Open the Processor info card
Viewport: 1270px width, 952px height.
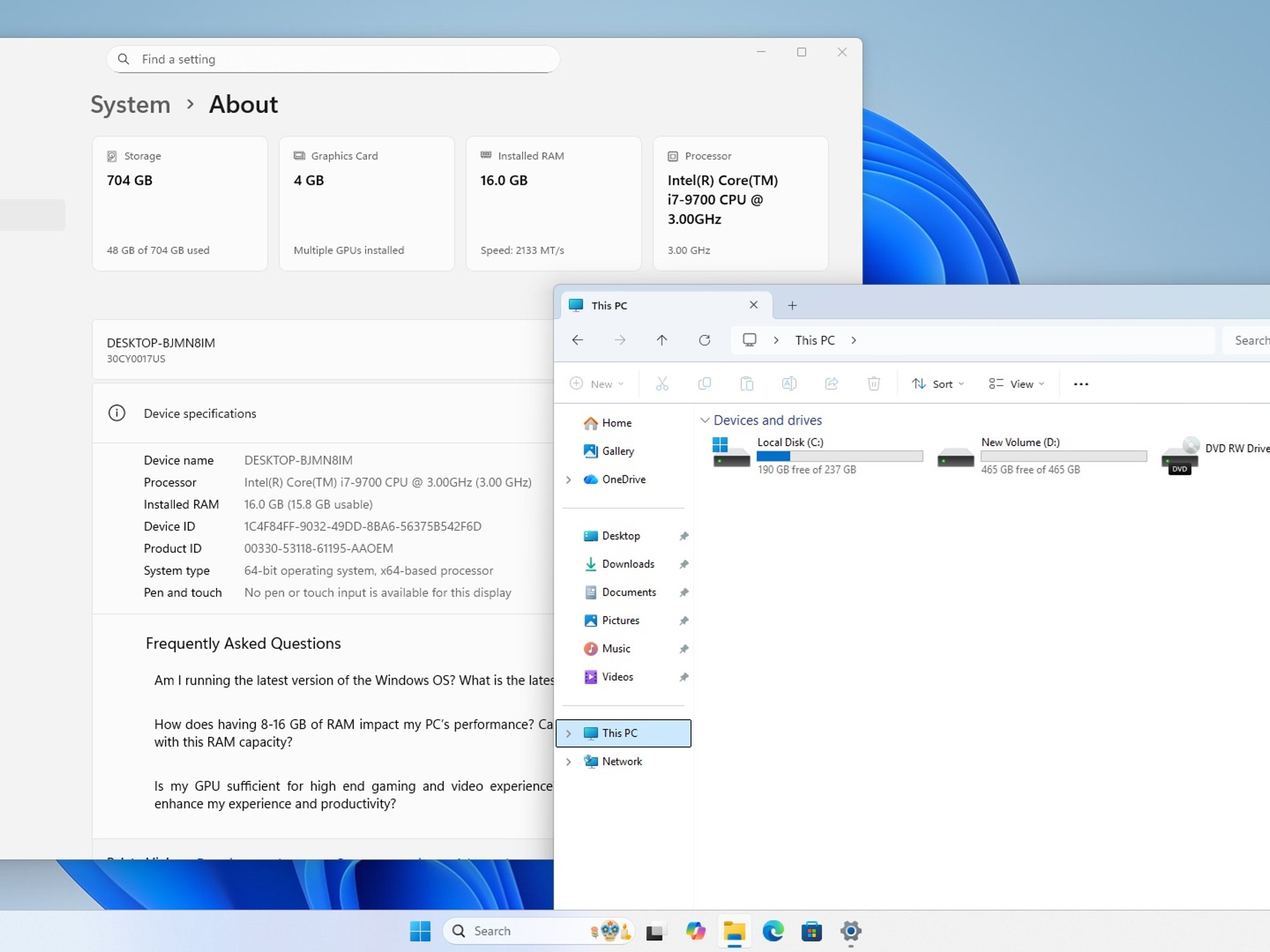pyautogui.click(x=740, y=203)
